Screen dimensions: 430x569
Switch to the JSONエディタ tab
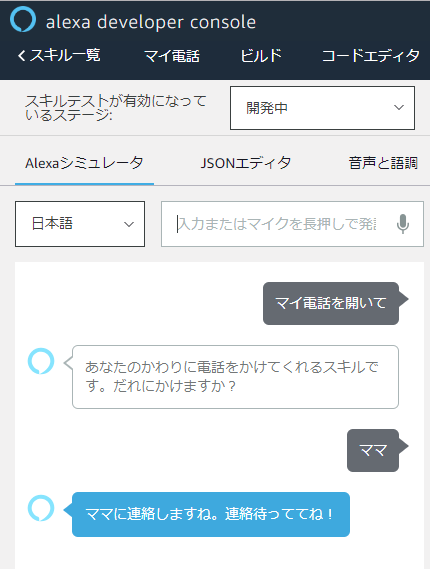246,163
